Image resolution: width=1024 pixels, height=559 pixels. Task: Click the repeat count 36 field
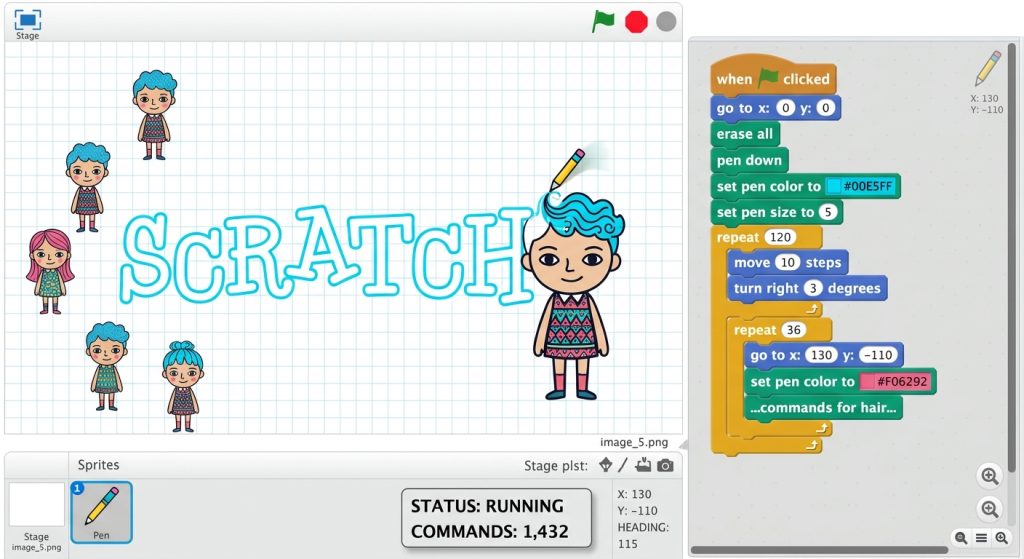pyautogui.click(x=793, y=330)
